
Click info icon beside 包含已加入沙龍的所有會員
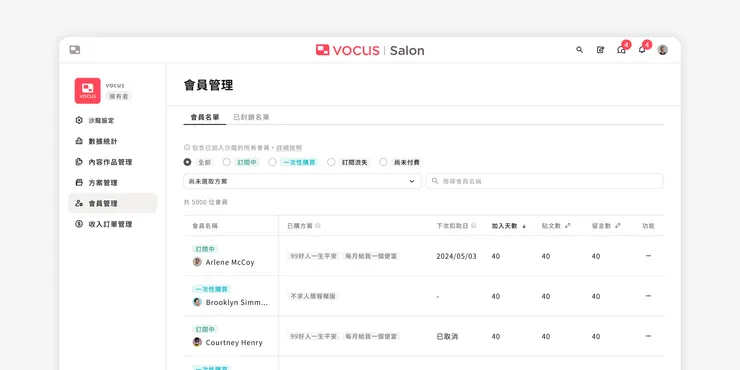pos(187,148)
